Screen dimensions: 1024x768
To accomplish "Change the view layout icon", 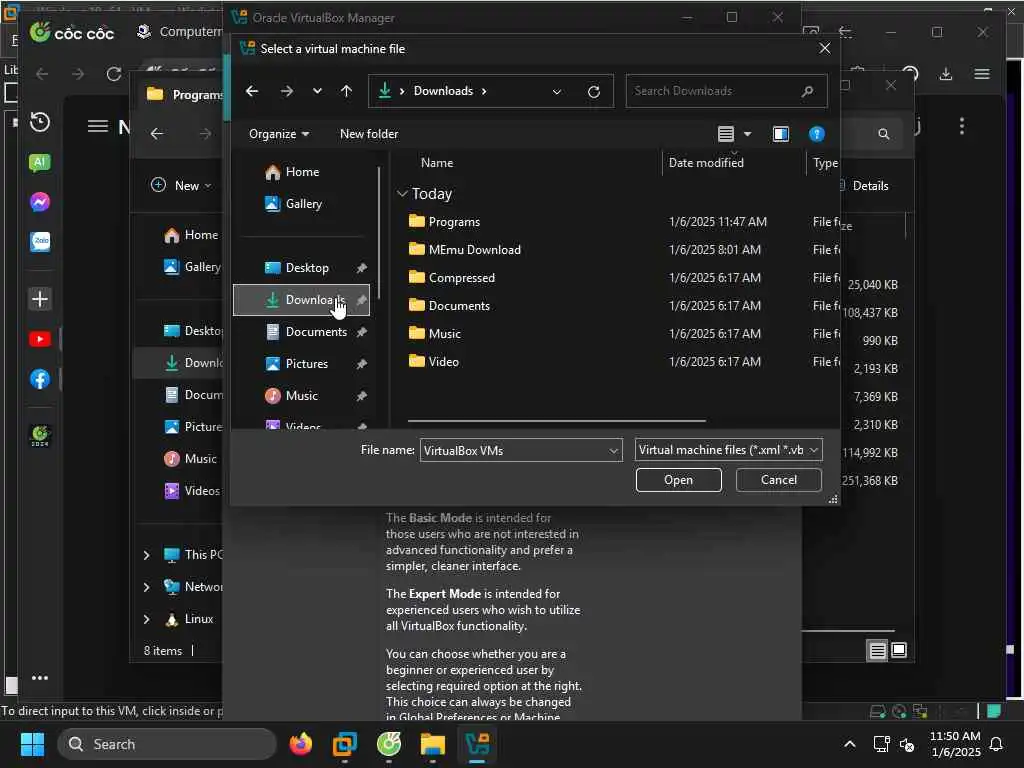I will 726,134.
